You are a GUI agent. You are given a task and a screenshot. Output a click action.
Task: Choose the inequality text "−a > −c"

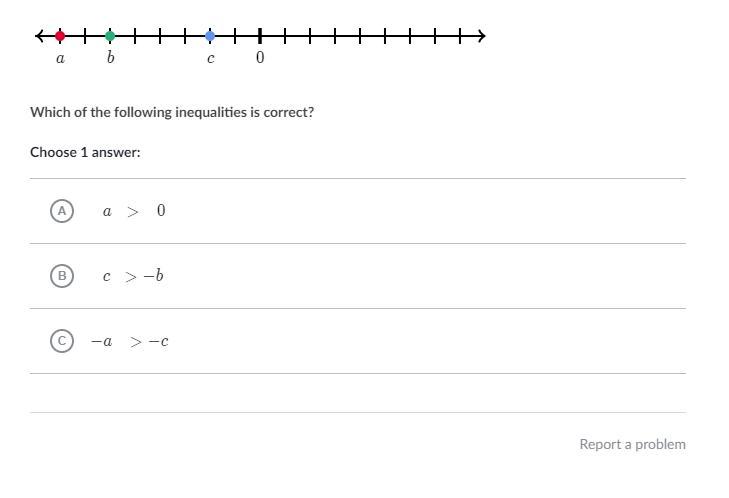(x=130, y=341)
